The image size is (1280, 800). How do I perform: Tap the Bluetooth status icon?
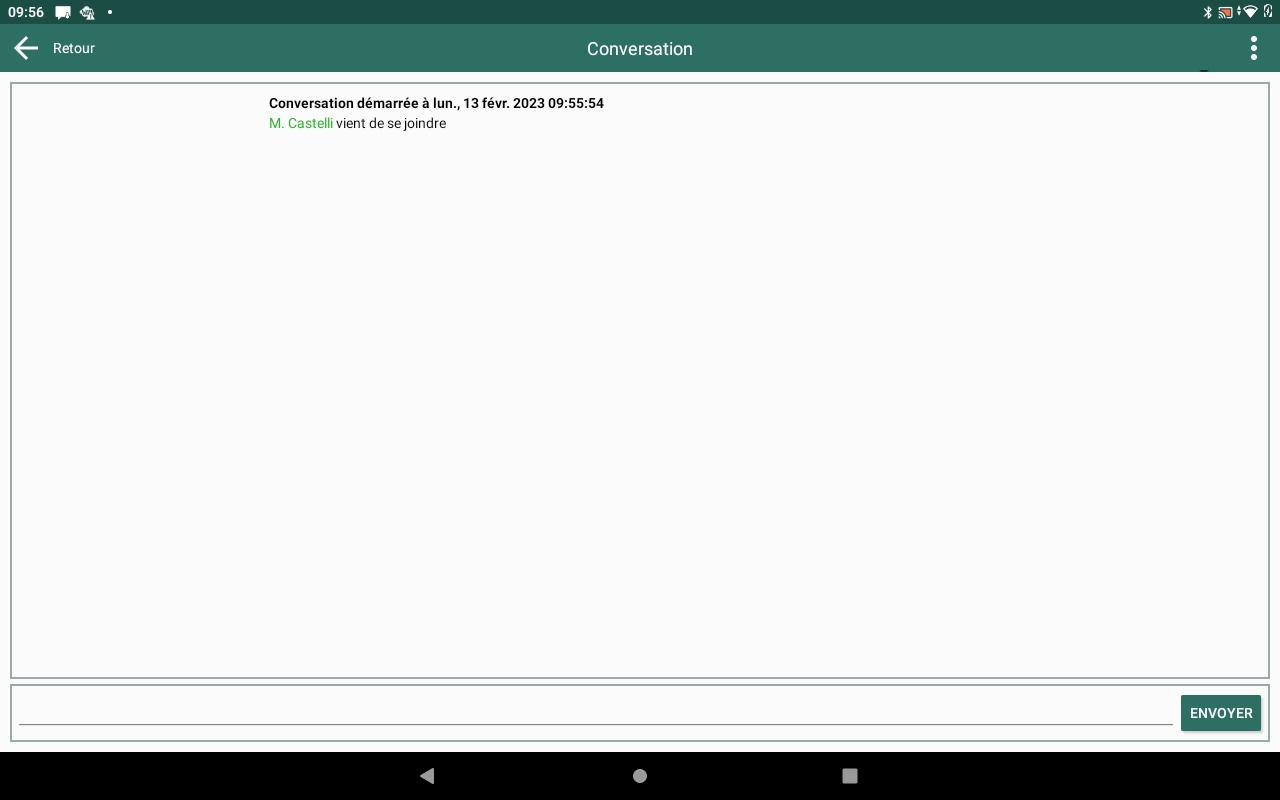click(1208, 12)
